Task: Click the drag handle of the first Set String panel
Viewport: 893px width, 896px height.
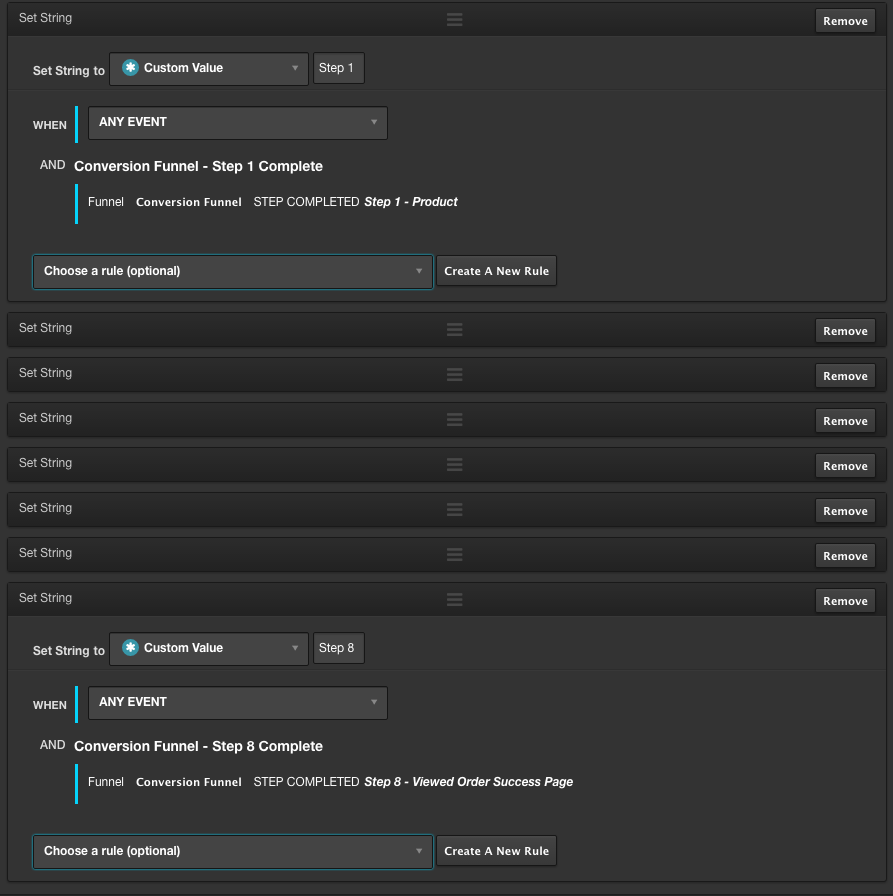Action: [454, 20]
